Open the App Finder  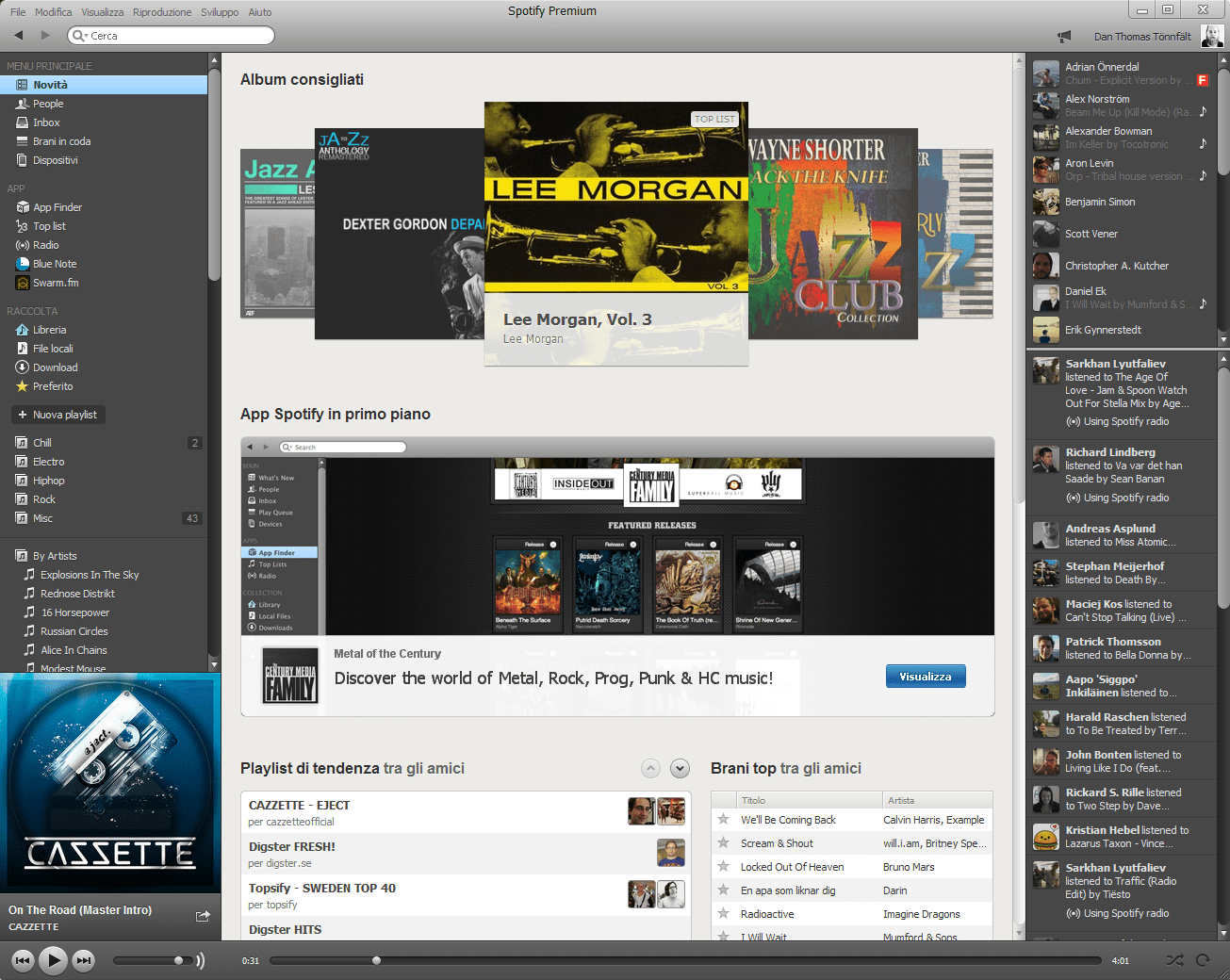(x=57, y=207)
